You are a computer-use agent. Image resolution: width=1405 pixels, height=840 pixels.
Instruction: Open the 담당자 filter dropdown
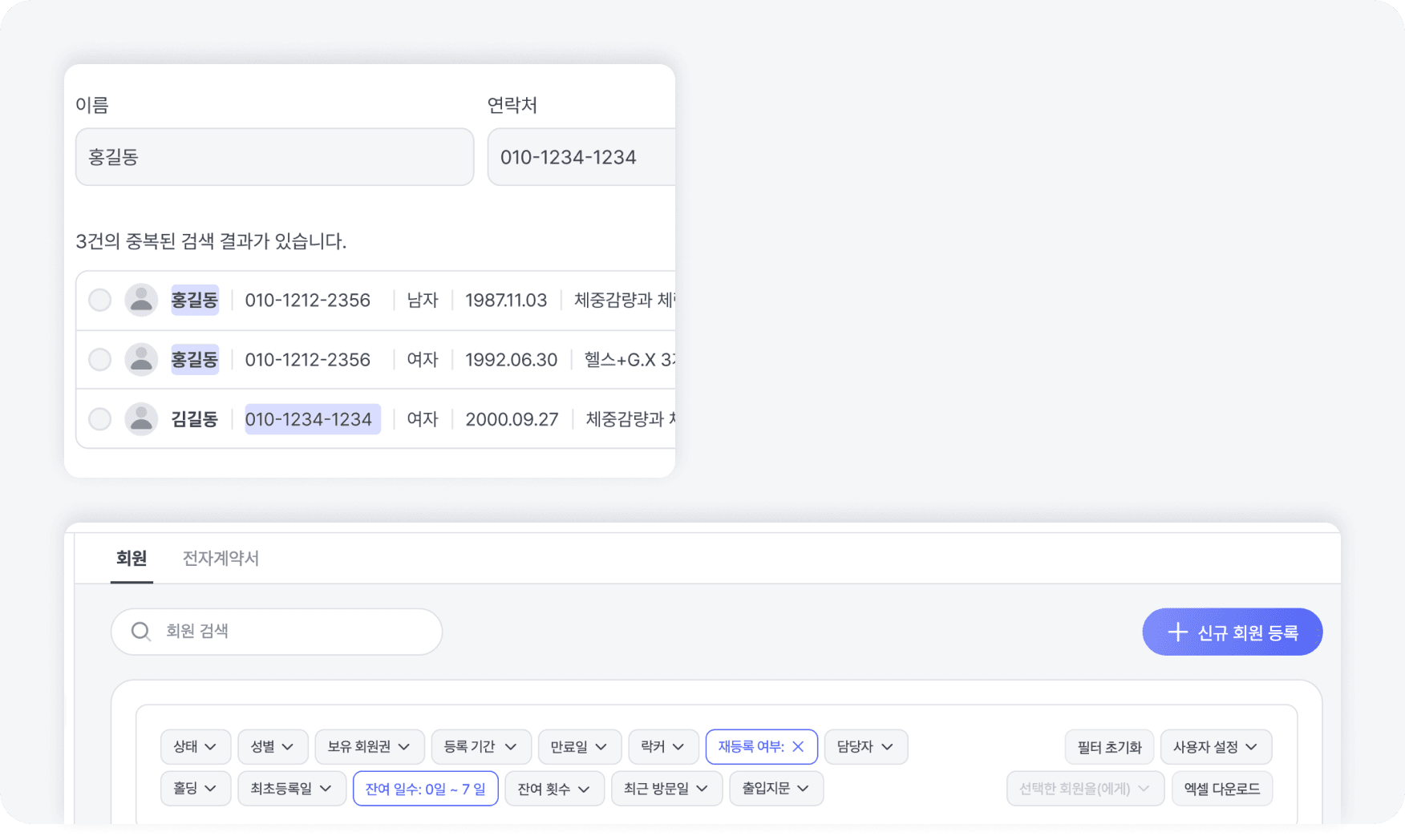pos(866,746)
